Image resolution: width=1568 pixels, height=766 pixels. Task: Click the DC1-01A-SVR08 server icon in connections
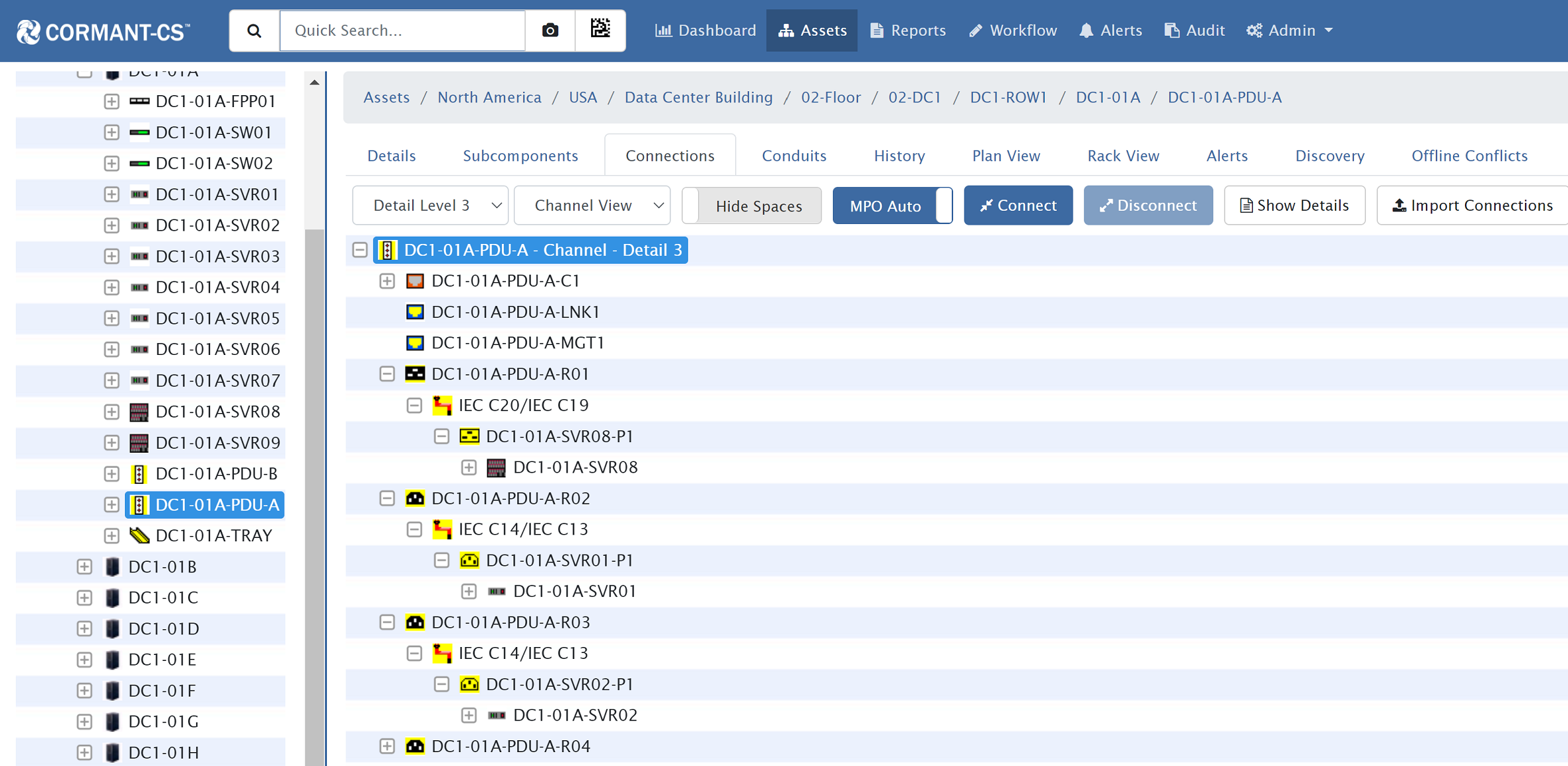[x=496, y=468]
